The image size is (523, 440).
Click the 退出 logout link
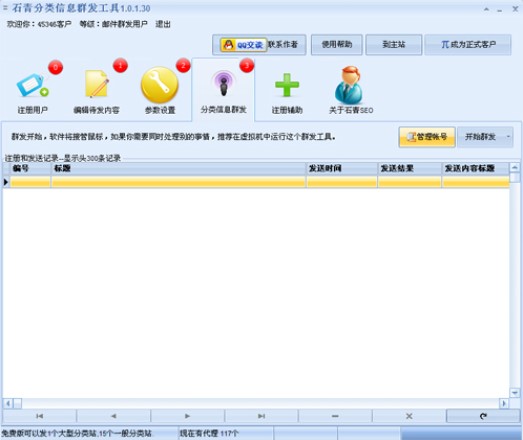[163, 24]
